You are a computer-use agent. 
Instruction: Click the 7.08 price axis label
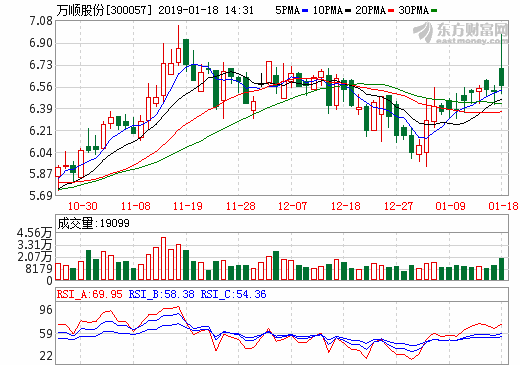point(41,21)
